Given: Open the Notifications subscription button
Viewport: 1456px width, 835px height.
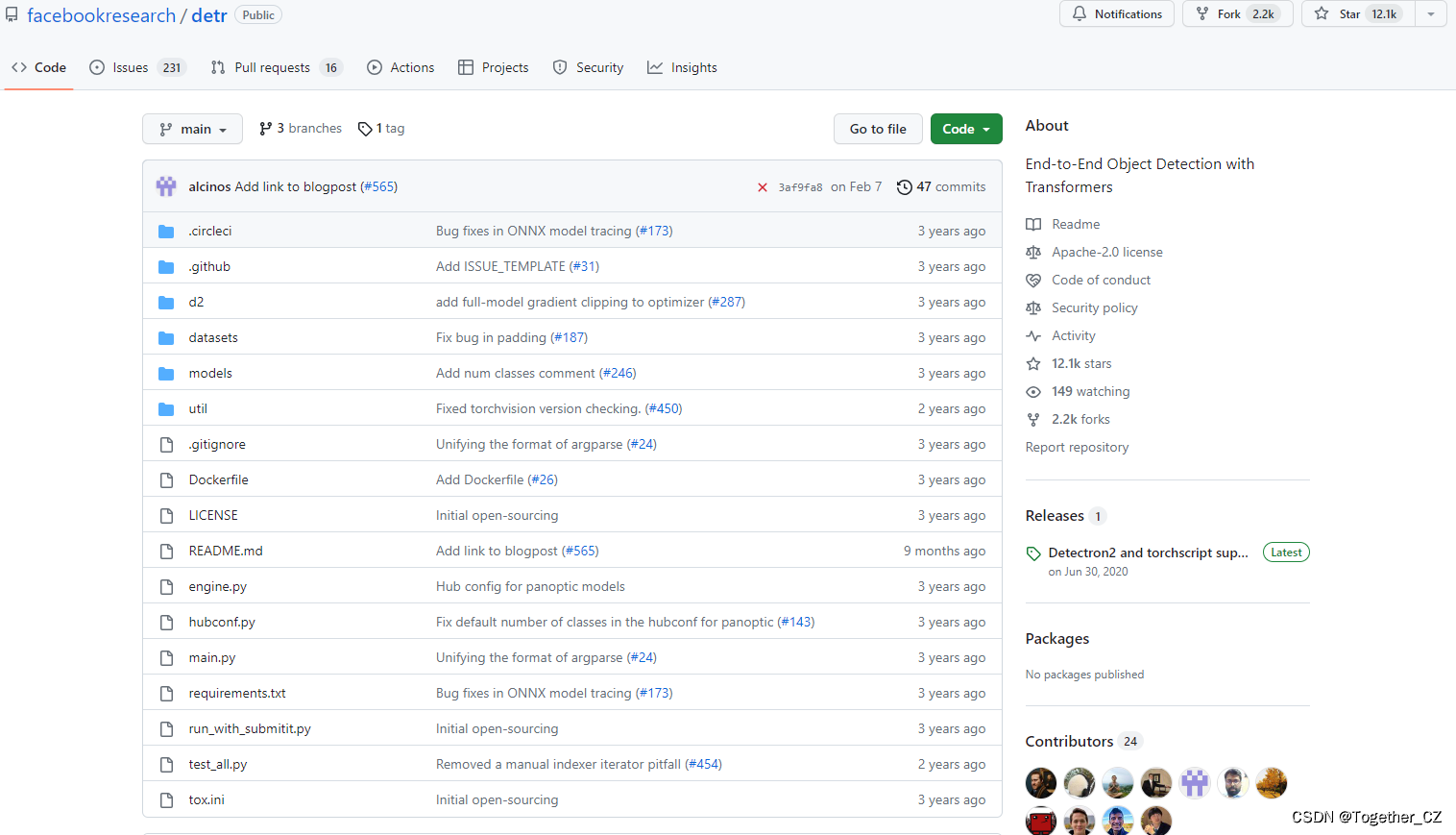Looking at the screenshot, I should coord(1117,13).
